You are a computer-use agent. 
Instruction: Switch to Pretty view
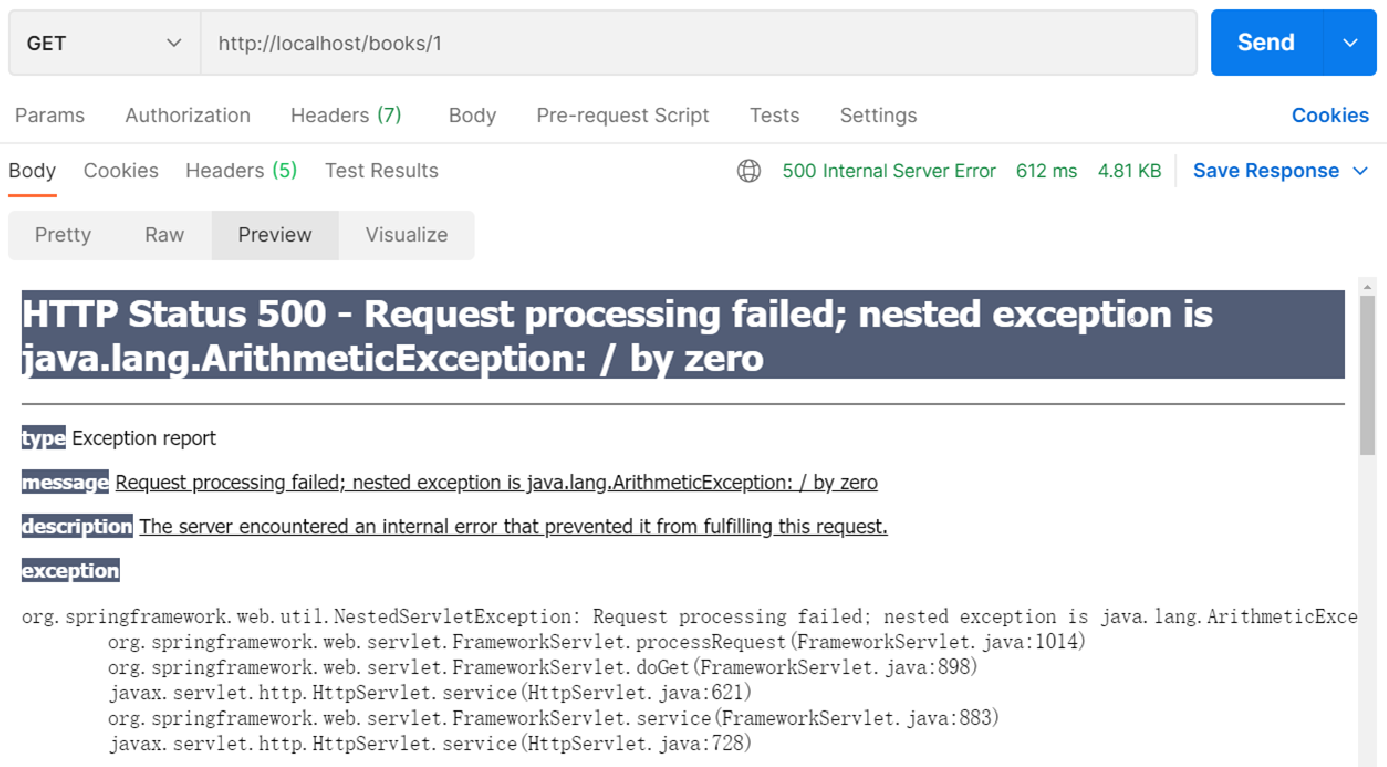pyautogui.click(x=63, y=235)
